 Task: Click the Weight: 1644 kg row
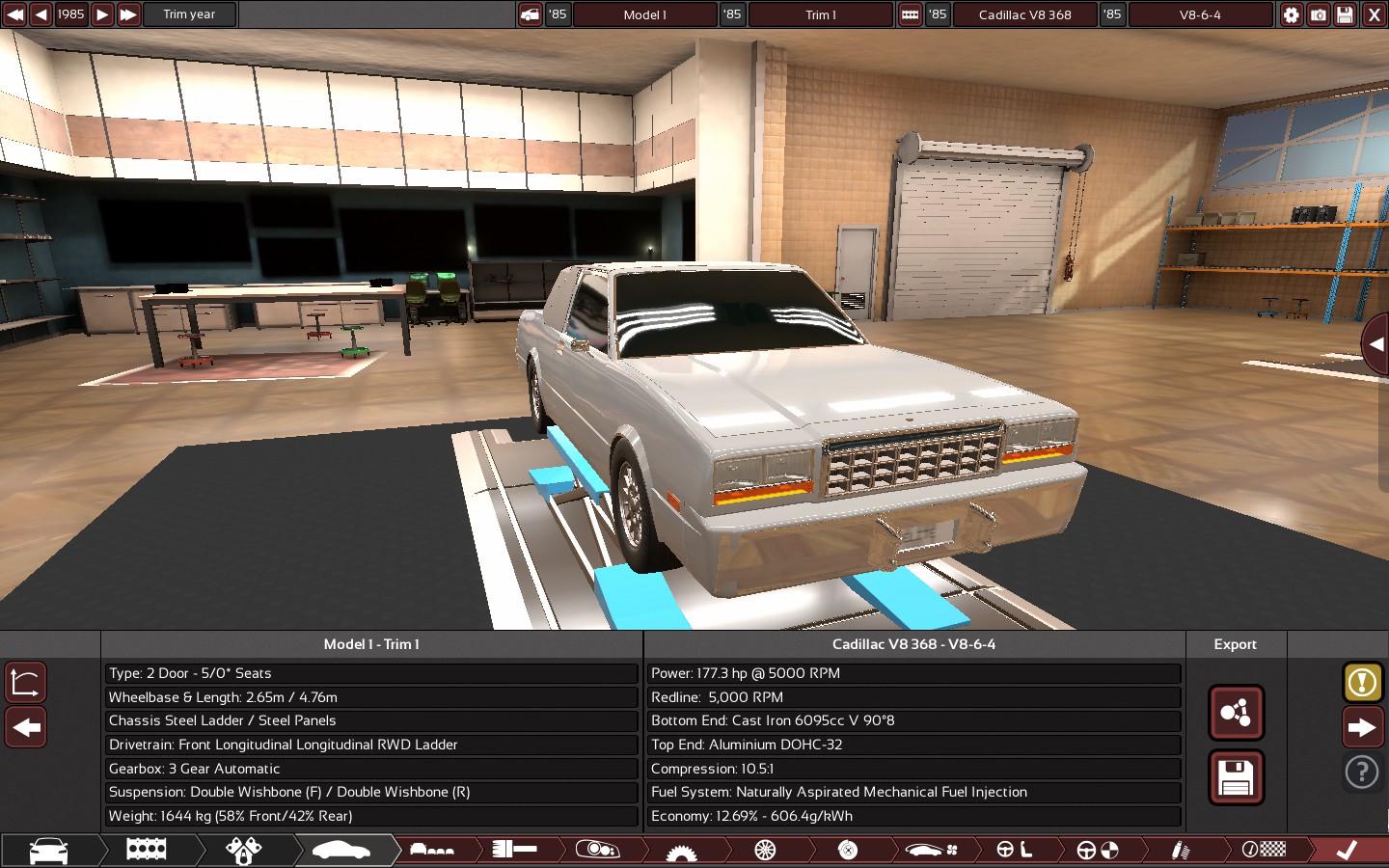[371, 816]
